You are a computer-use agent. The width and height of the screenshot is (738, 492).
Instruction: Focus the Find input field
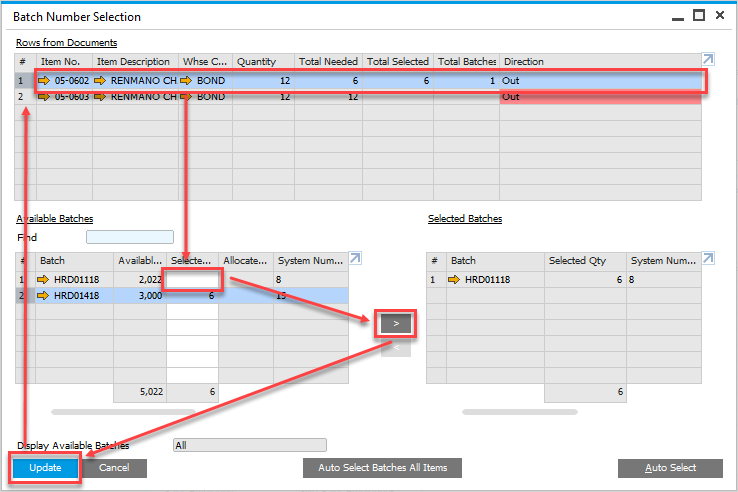pos(130,237)
